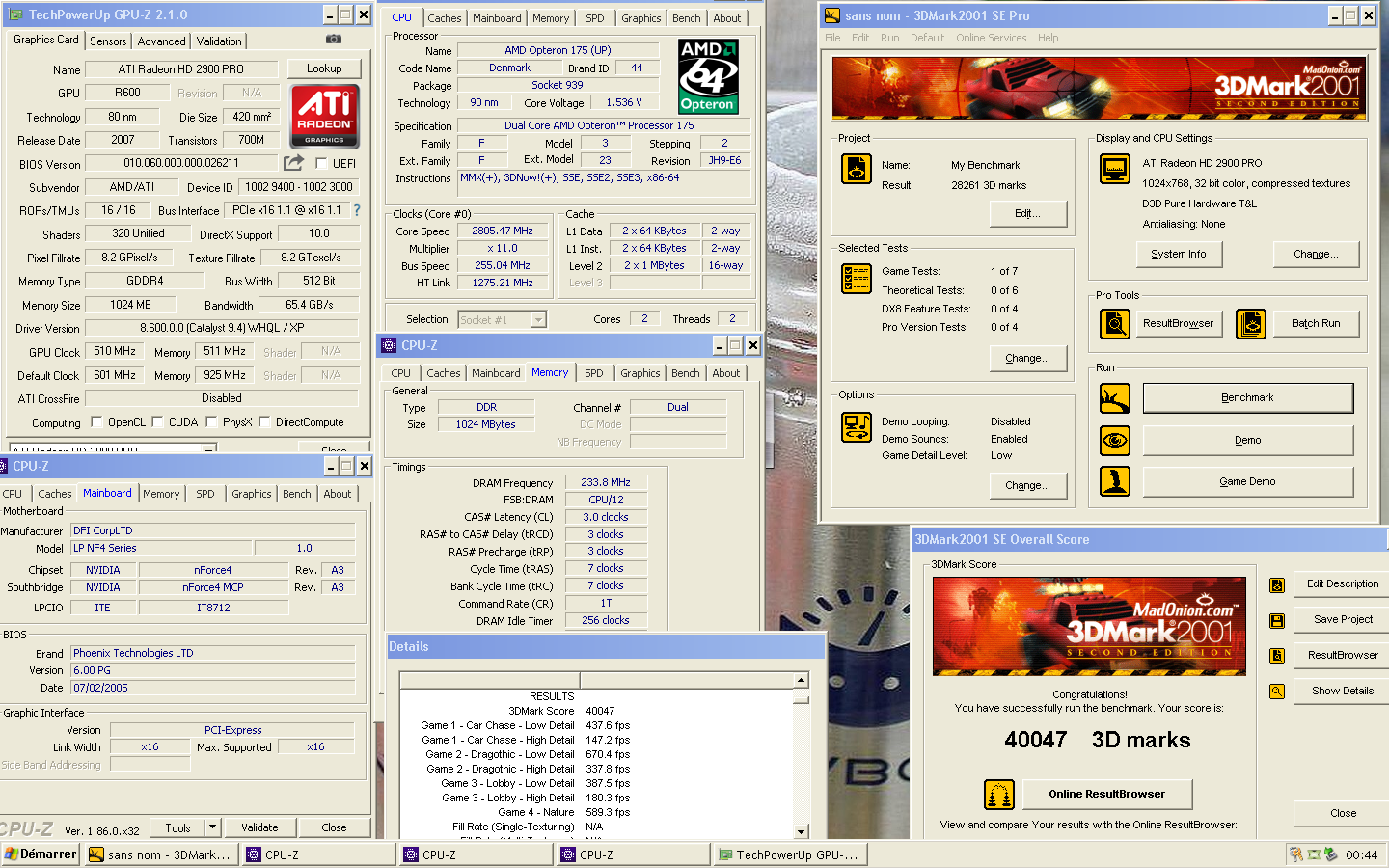Click the System Info button
Image resolution: width=1389 pixels, height=868 pixels.
tap(1178, 254)
